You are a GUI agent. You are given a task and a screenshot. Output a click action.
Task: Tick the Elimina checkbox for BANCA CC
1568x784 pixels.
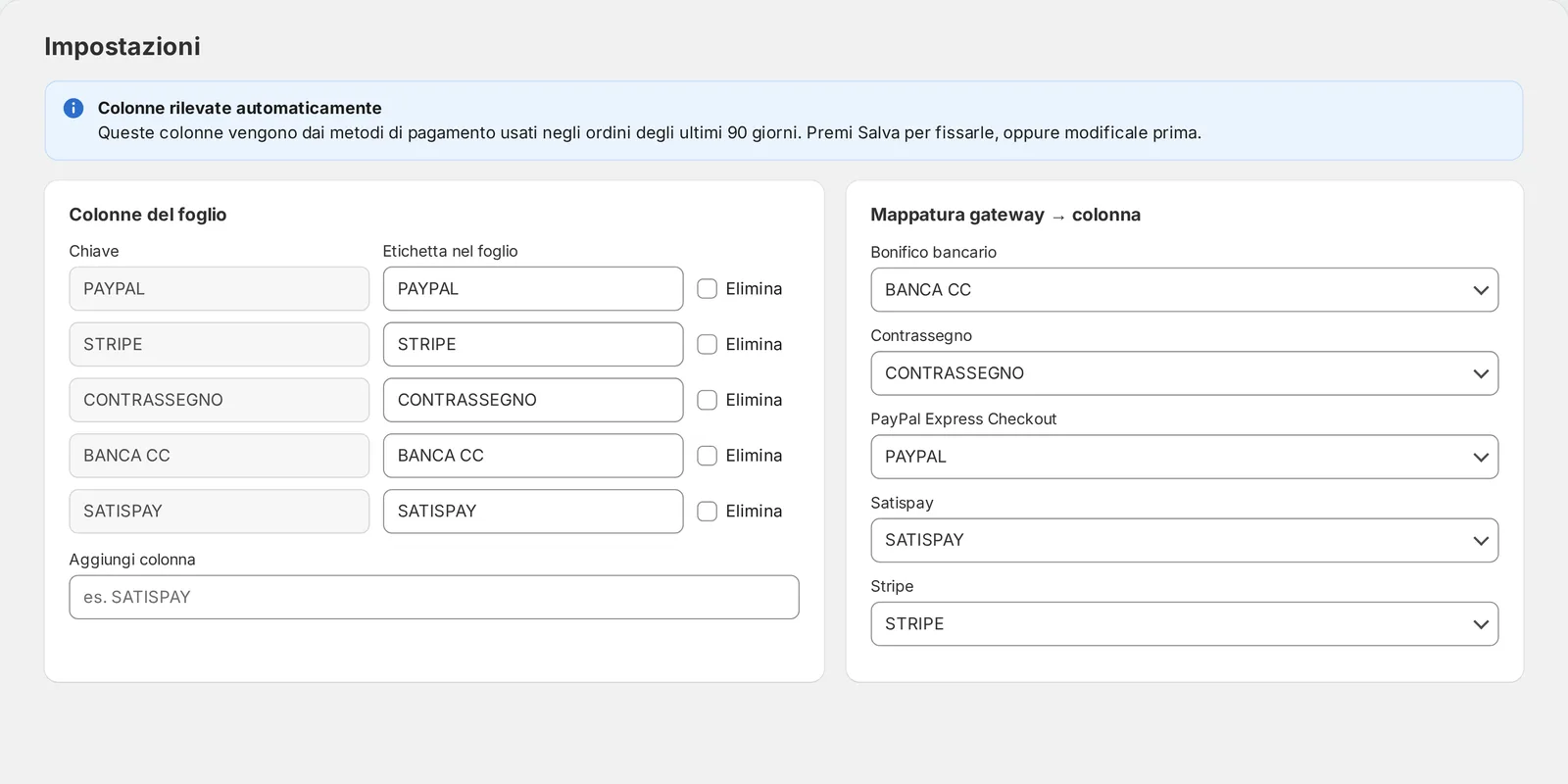point(707,456)
